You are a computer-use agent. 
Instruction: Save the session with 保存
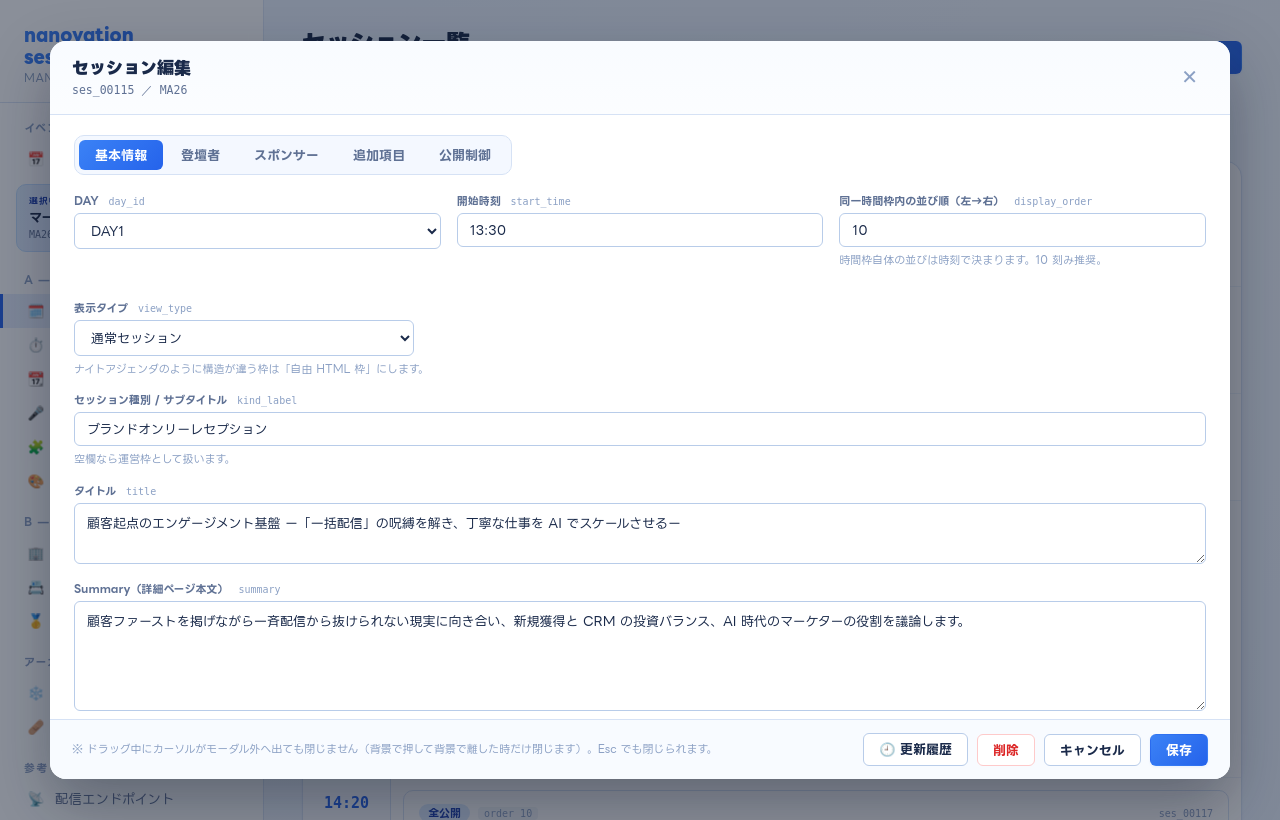(x=1179, y=750)
